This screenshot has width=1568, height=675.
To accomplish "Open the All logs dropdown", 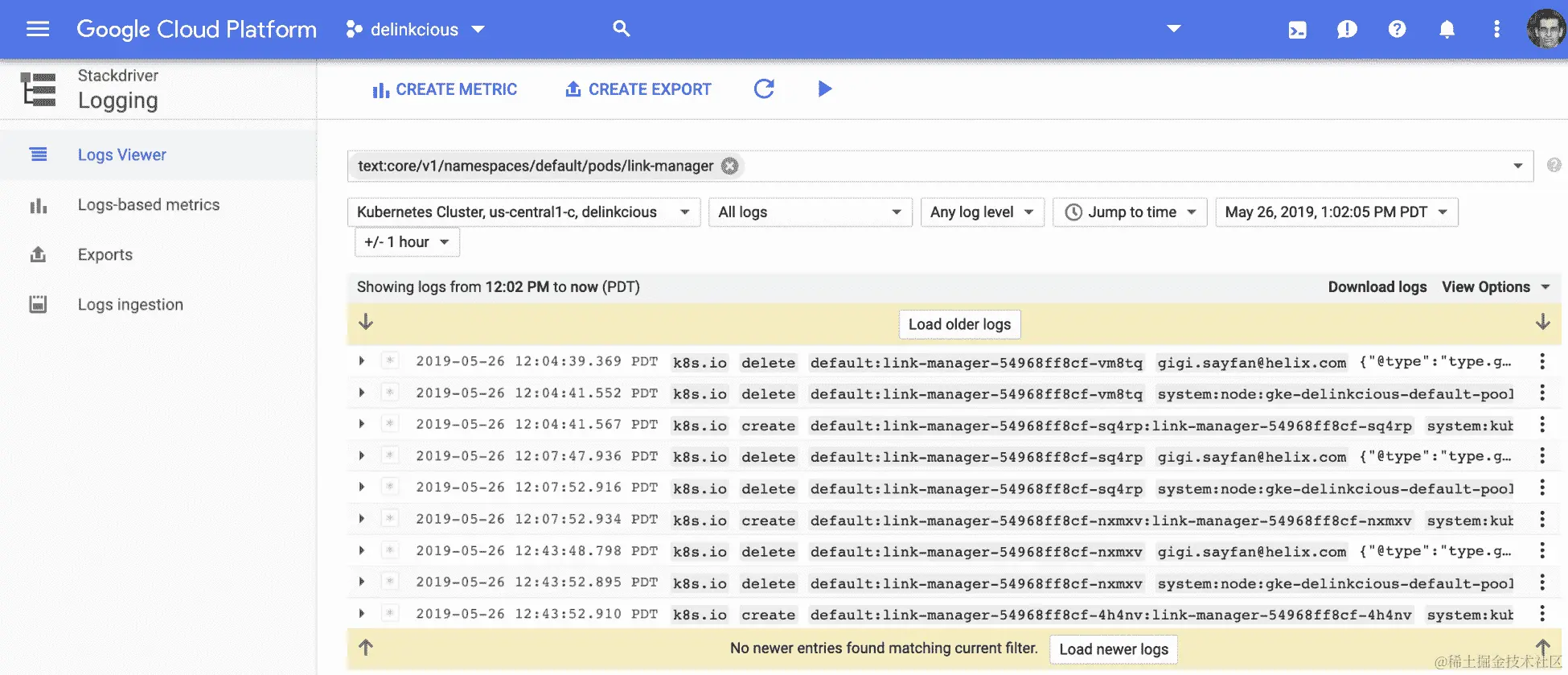I will 810,212.
